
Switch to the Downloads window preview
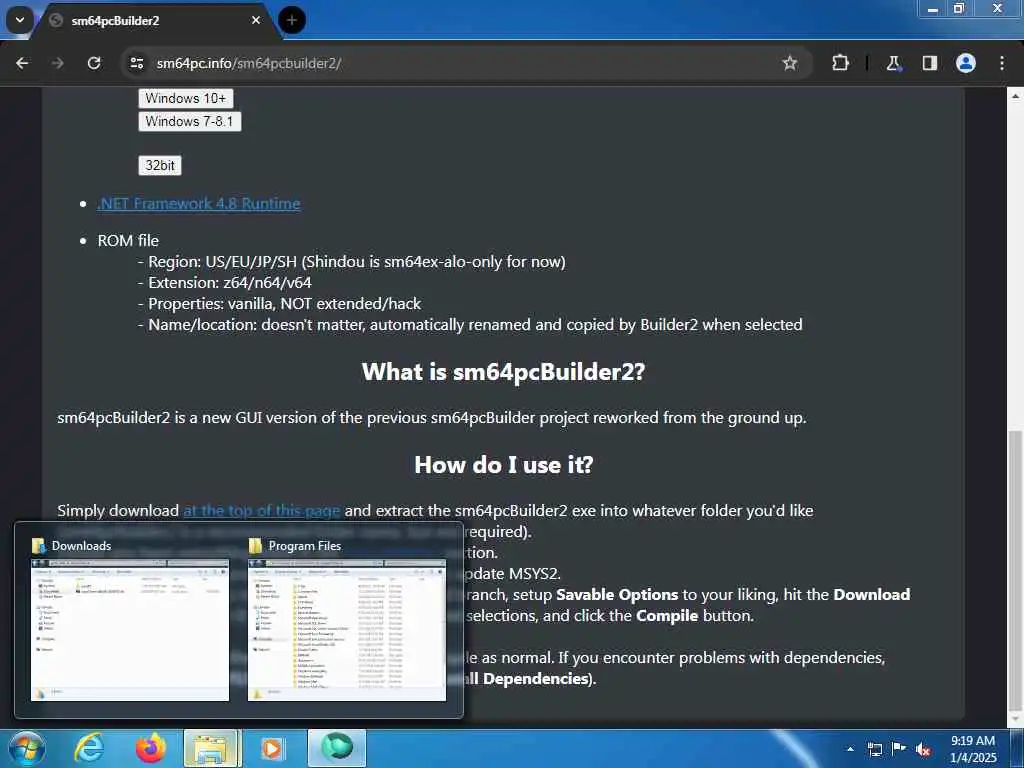click(x=130, y=620)
